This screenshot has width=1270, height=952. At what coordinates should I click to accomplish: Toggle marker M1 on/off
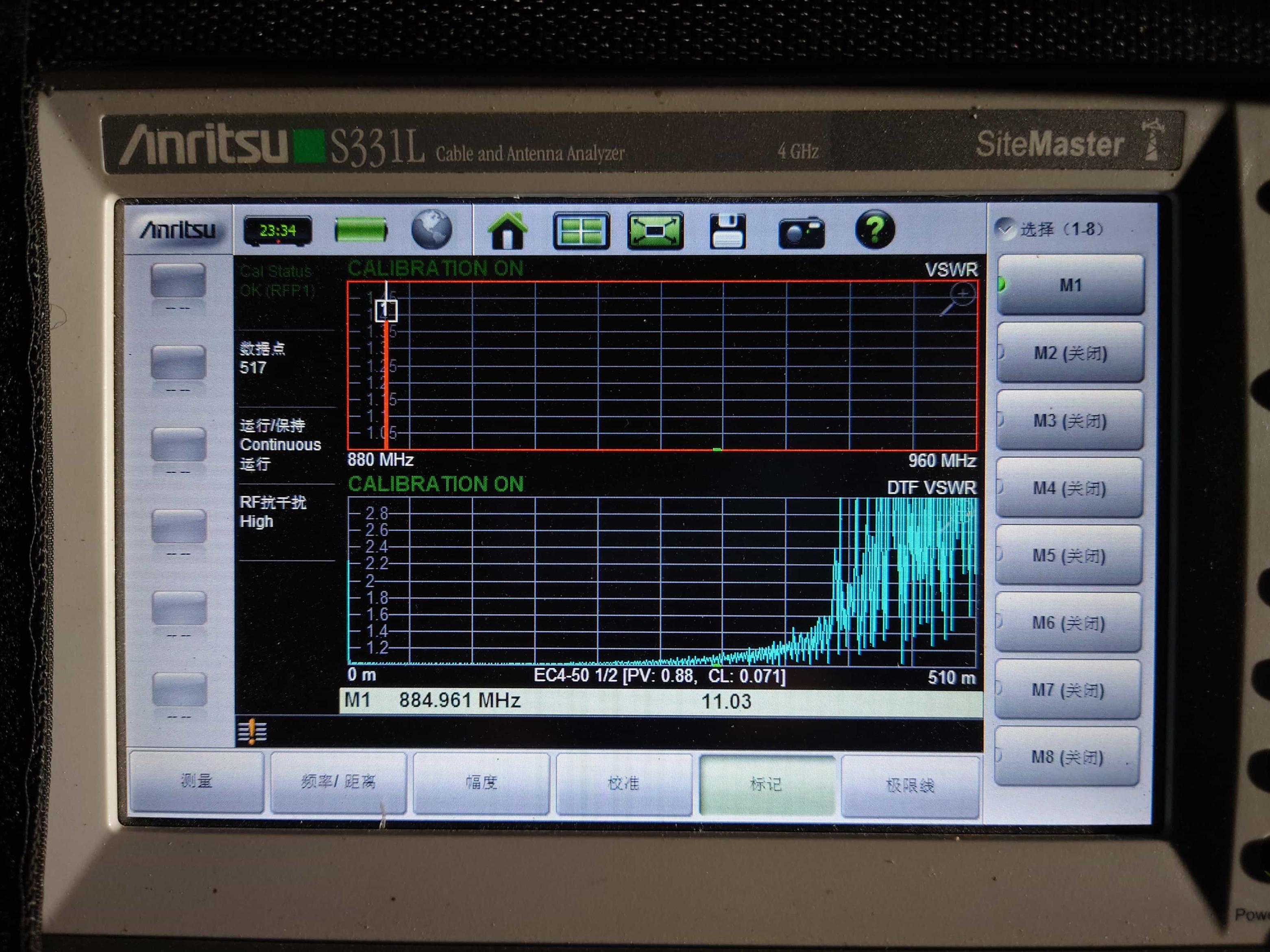[x=1070, y=285]
